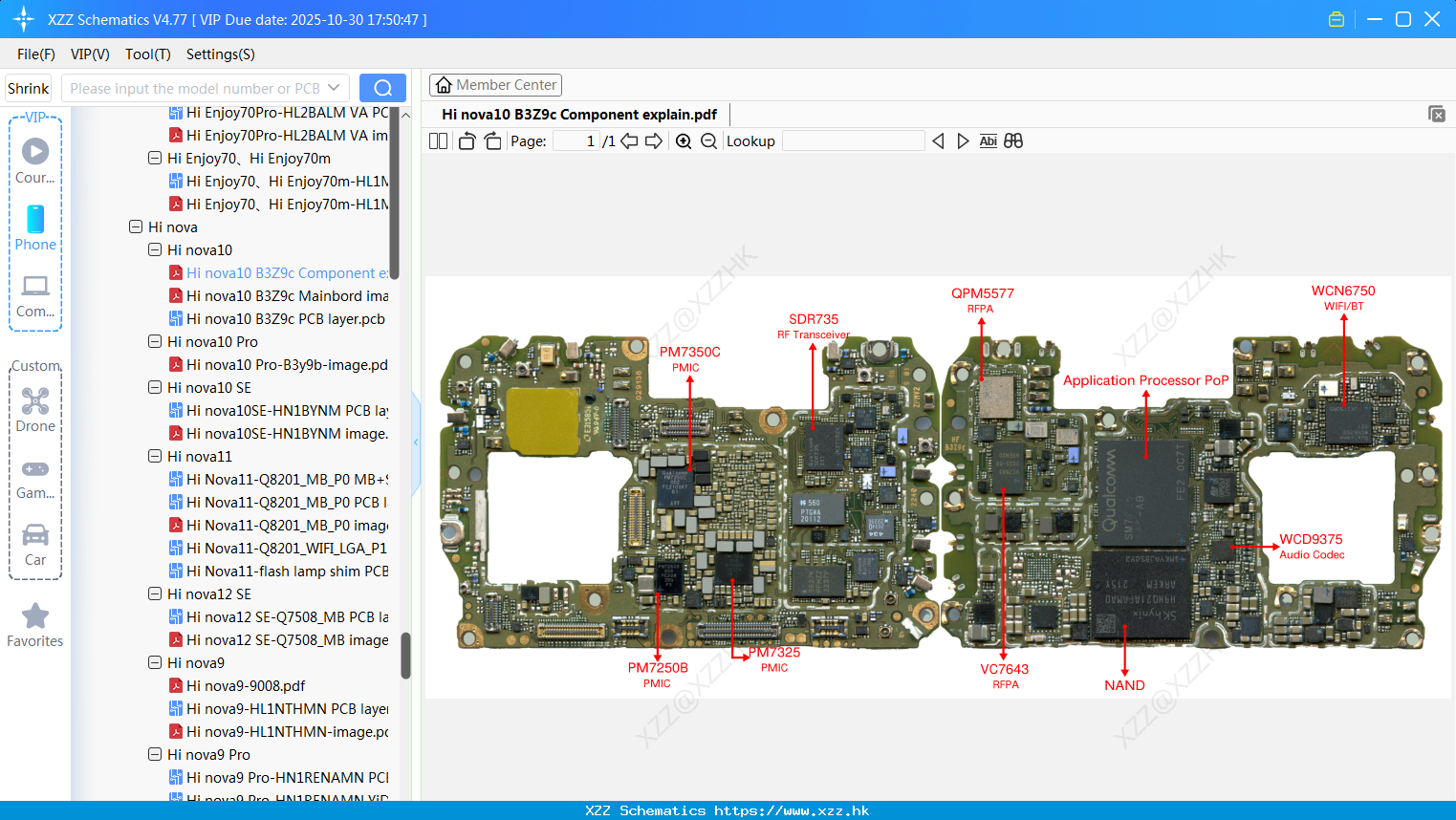Screen dimensions: 1456x820
Task: Open the Settings(S) menu
Action: pos(221,54)
